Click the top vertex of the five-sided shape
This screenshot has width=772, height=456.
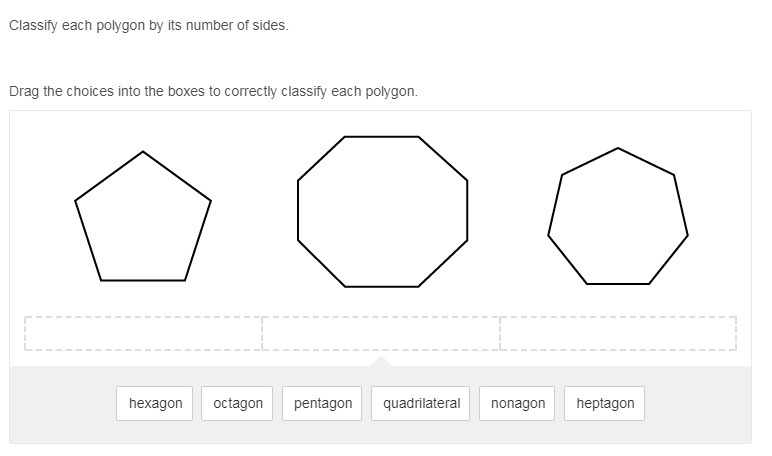[143, 152]
